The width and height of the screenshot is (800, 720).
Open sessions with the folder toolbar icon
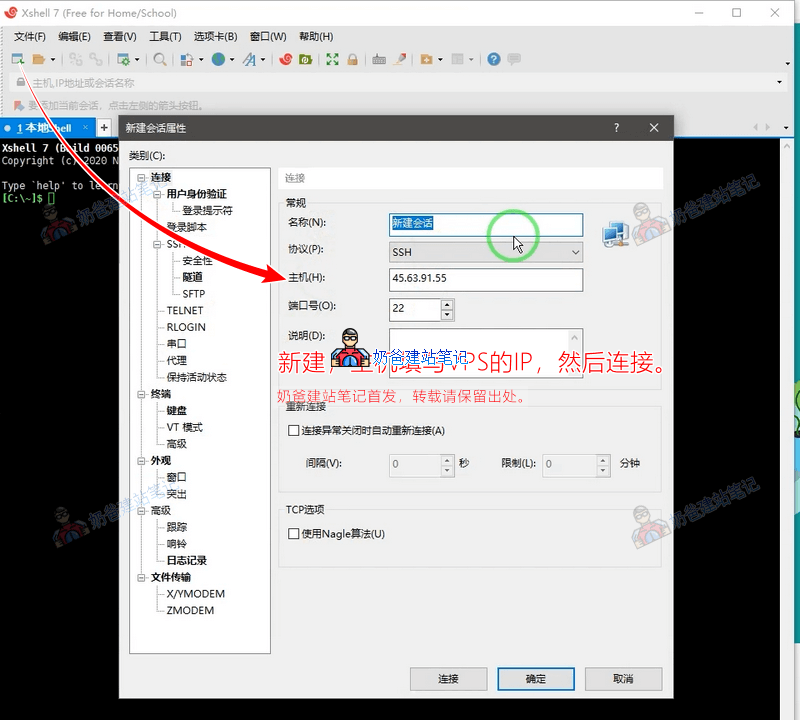click(36, 58)
